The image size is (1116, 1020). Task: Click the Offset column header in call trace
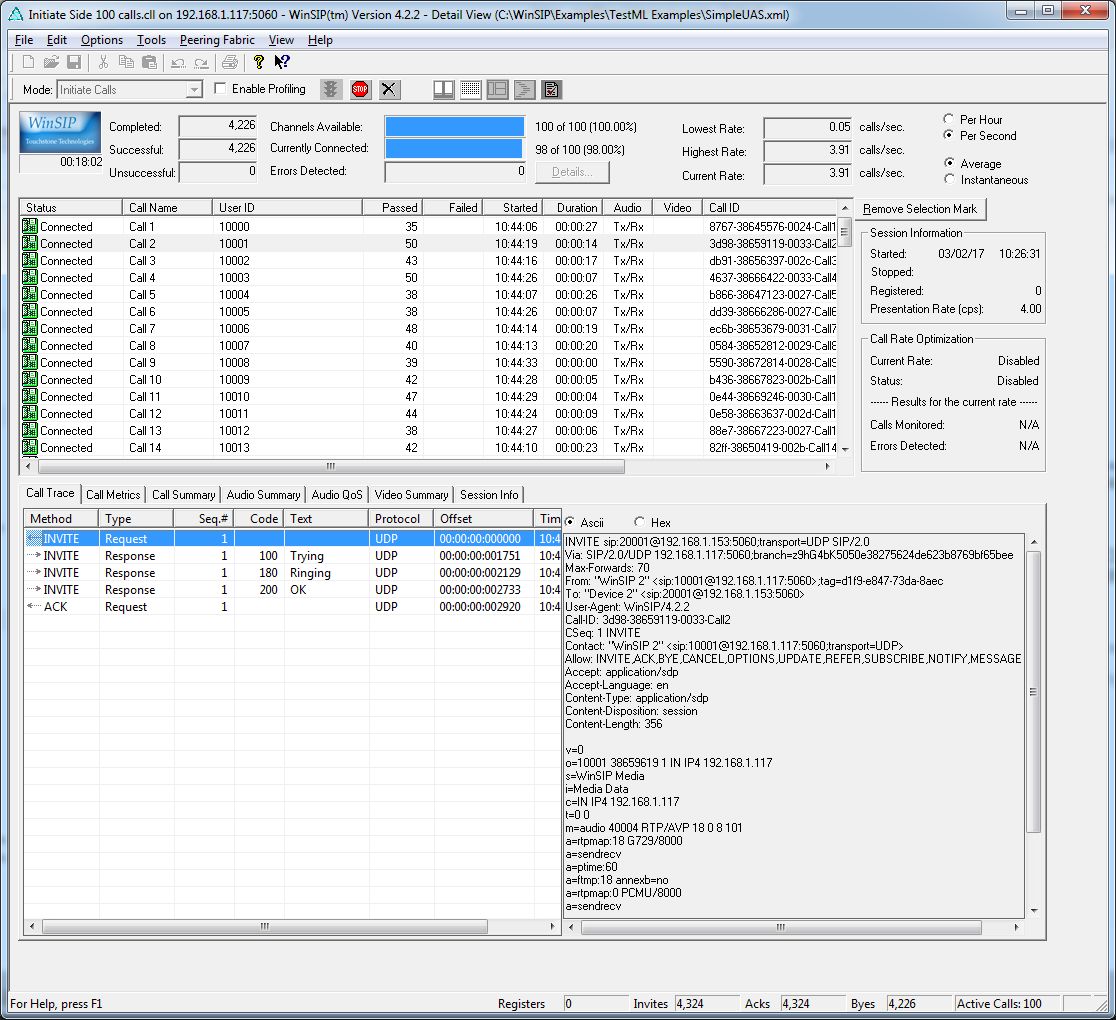(483, 519)
